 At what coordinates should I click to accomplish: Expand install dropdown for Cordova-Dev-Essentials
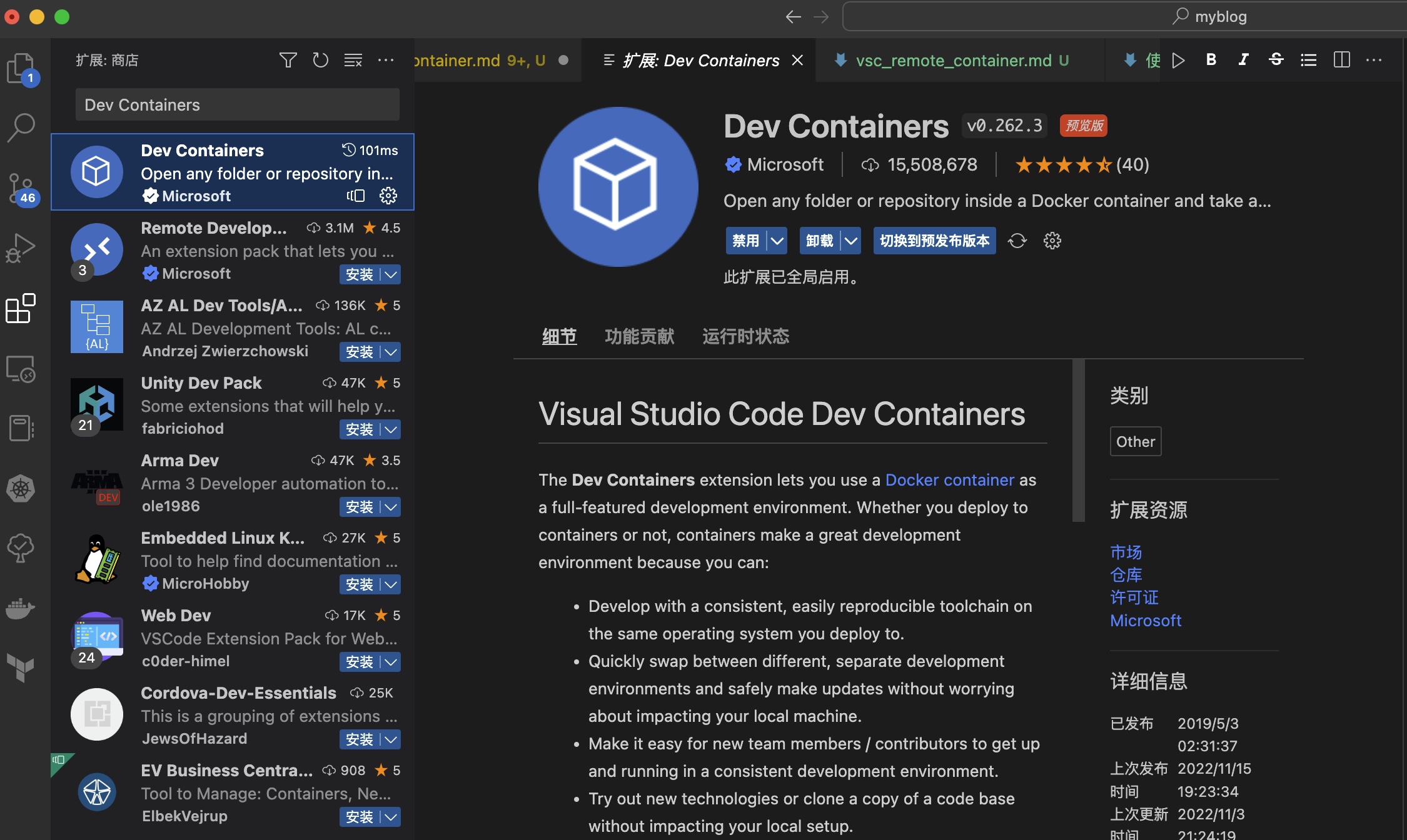pos(391,739)
